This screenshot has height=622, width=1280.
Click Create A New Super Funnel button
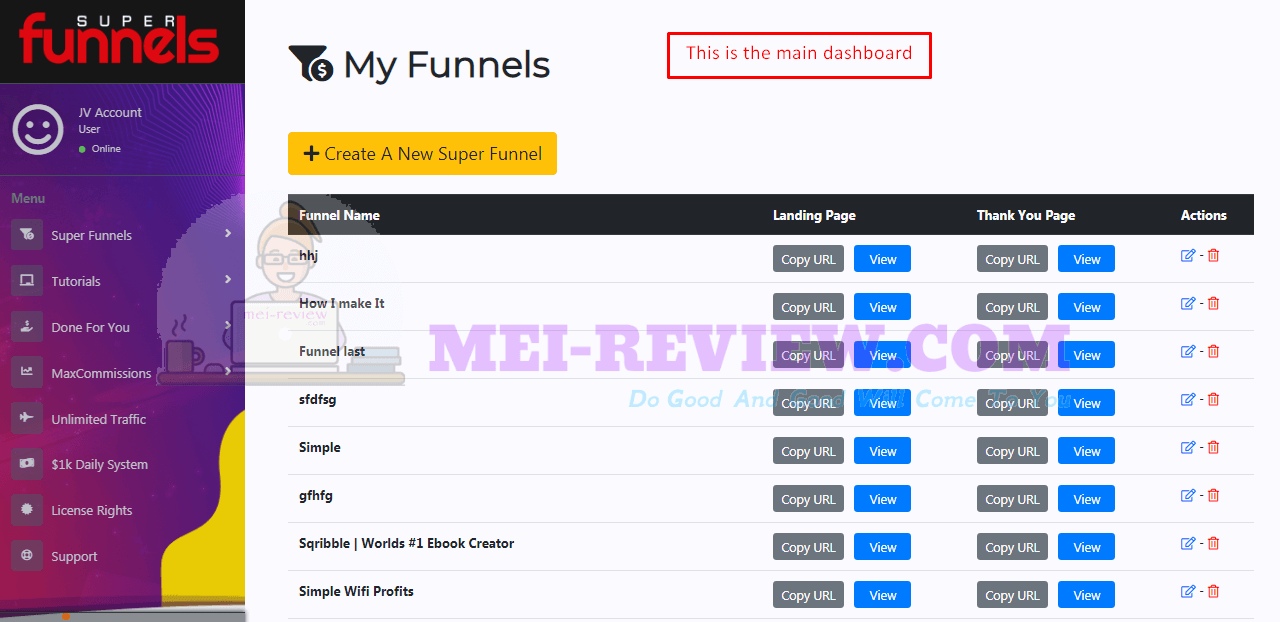pyautogui.click(x=422, y=154)
